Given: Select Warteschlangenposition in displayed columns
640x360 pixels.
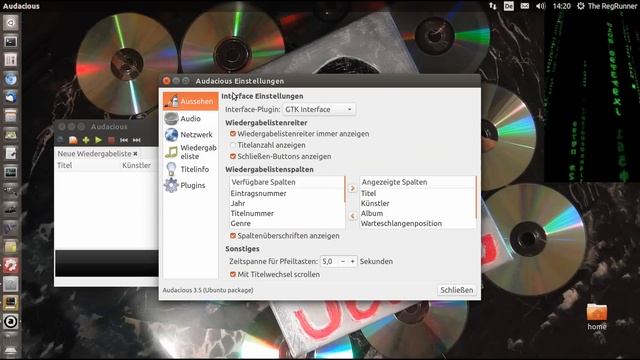Looking at the screenshot, I should click(x=418, y=223).
